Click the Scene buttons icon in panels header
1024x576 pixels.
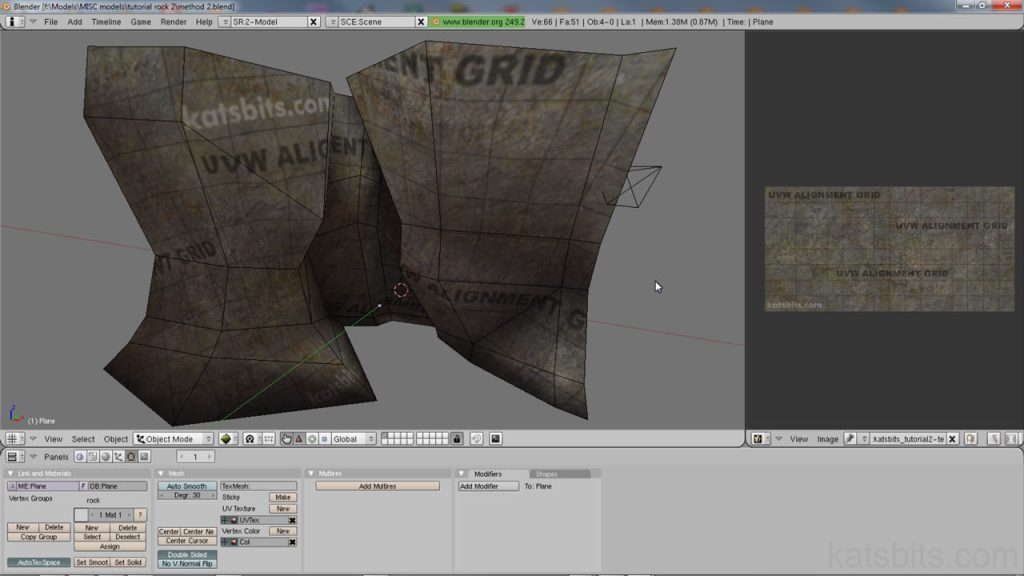[x=143, y=457]
